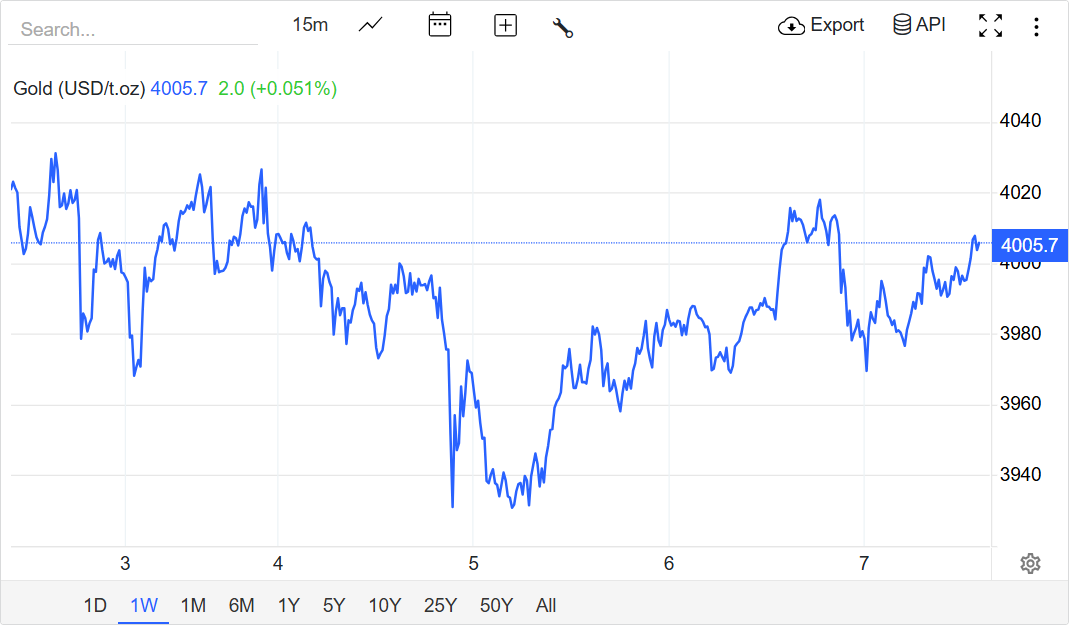Open chart settings gear icon
Image resolution: width=1069 pixels, height=625 pixels.
click(1030, 564)
